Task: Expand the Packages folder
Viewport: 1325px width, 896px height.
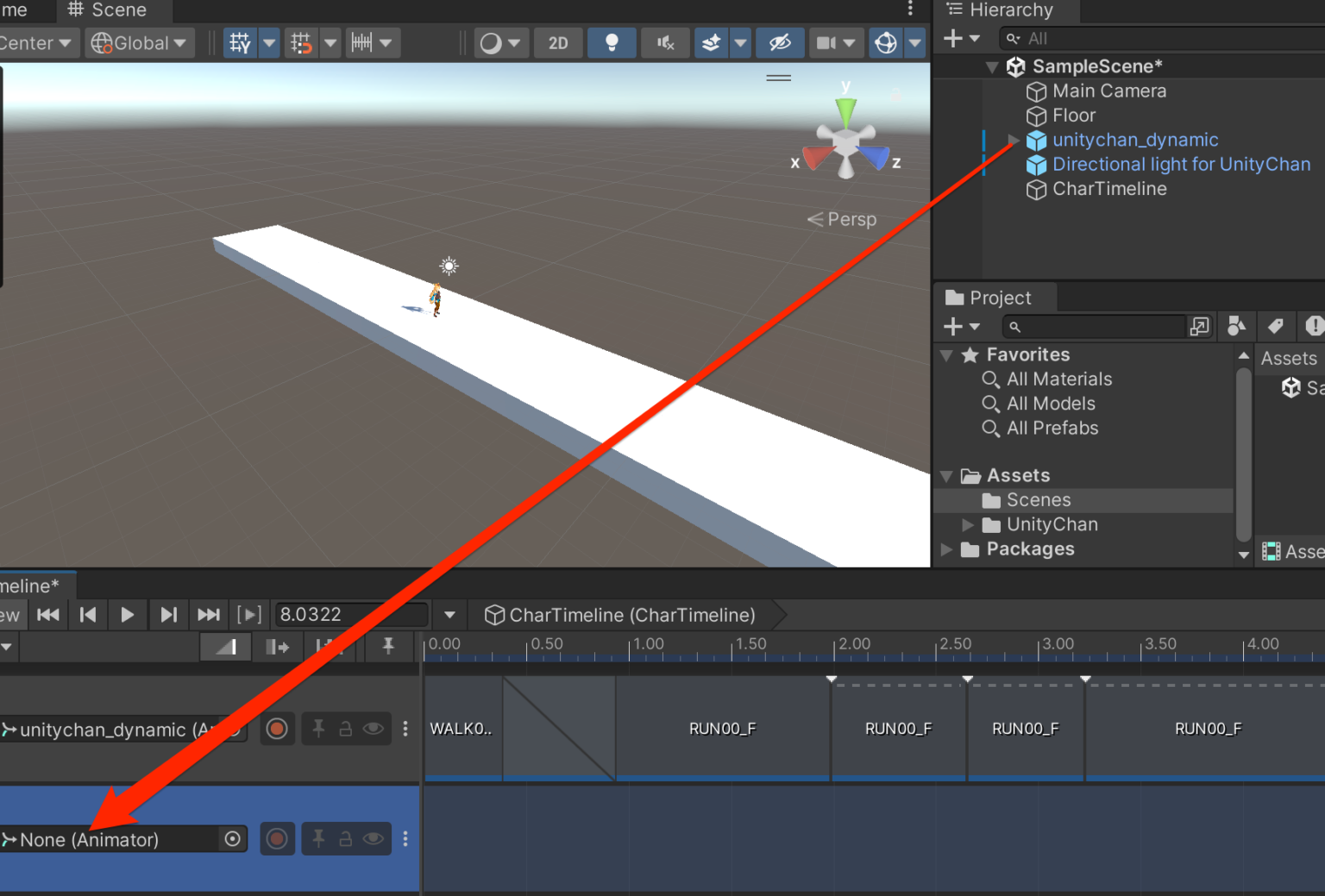Action: 947,549
